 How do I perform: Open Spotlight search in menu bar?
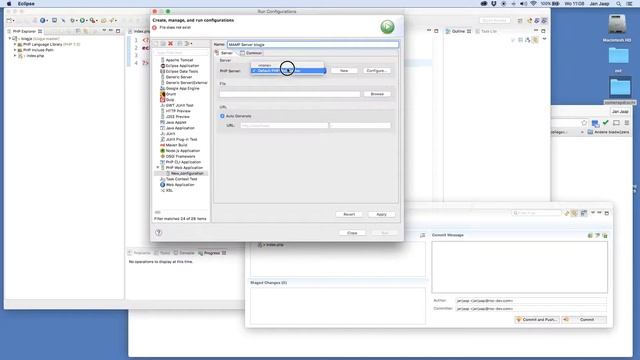(619, 4)
